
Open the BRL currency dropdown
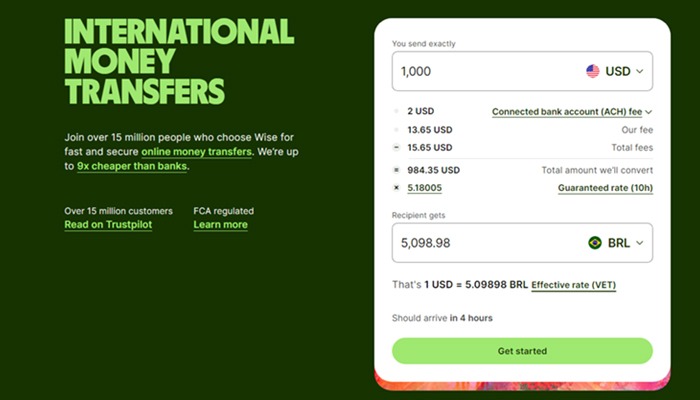coord(616,243)
